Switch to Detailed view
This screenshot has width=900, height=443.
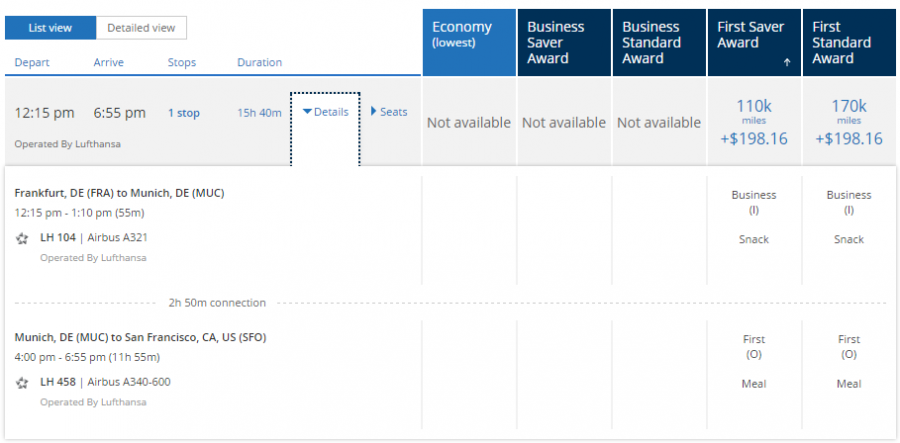click(141, 28)
